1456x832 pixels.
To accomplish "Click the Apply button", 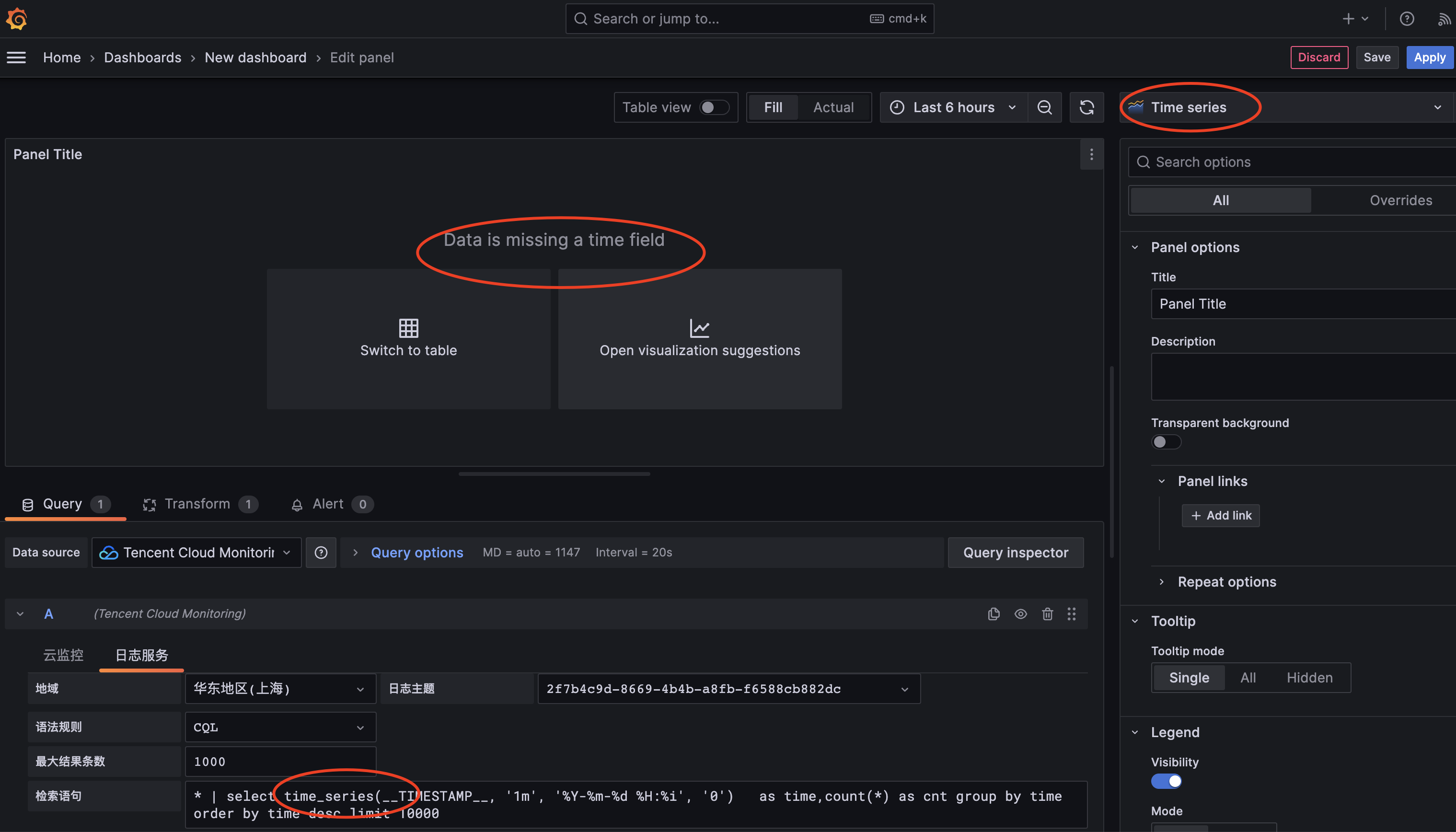I will point(1430,57).
